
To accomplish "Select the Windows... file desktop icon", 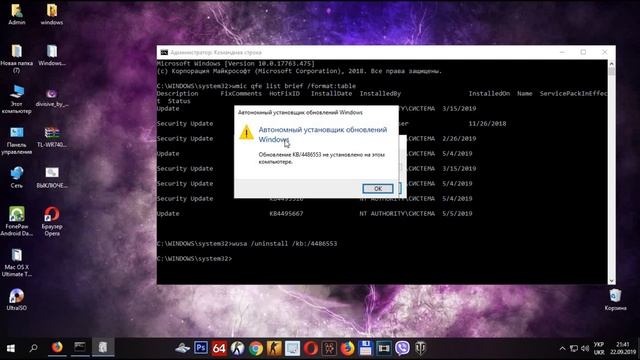I will pyautogui.click(x=52, y=55).
